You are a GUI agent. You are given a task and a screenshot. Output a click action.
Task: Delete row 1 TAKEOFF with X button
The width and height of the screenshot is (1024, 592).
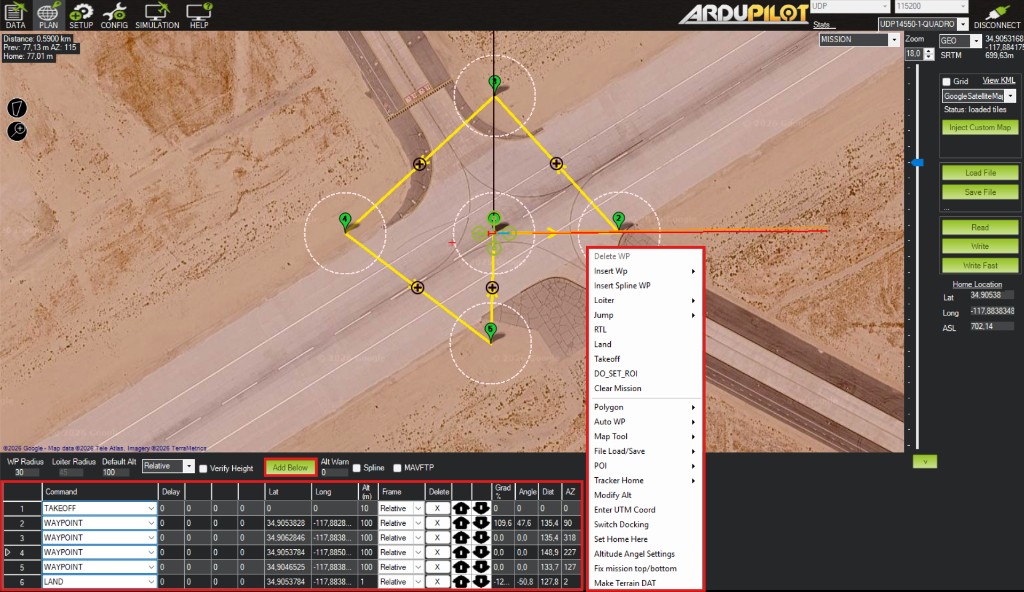pyautogui.click(x=438, y=508)
